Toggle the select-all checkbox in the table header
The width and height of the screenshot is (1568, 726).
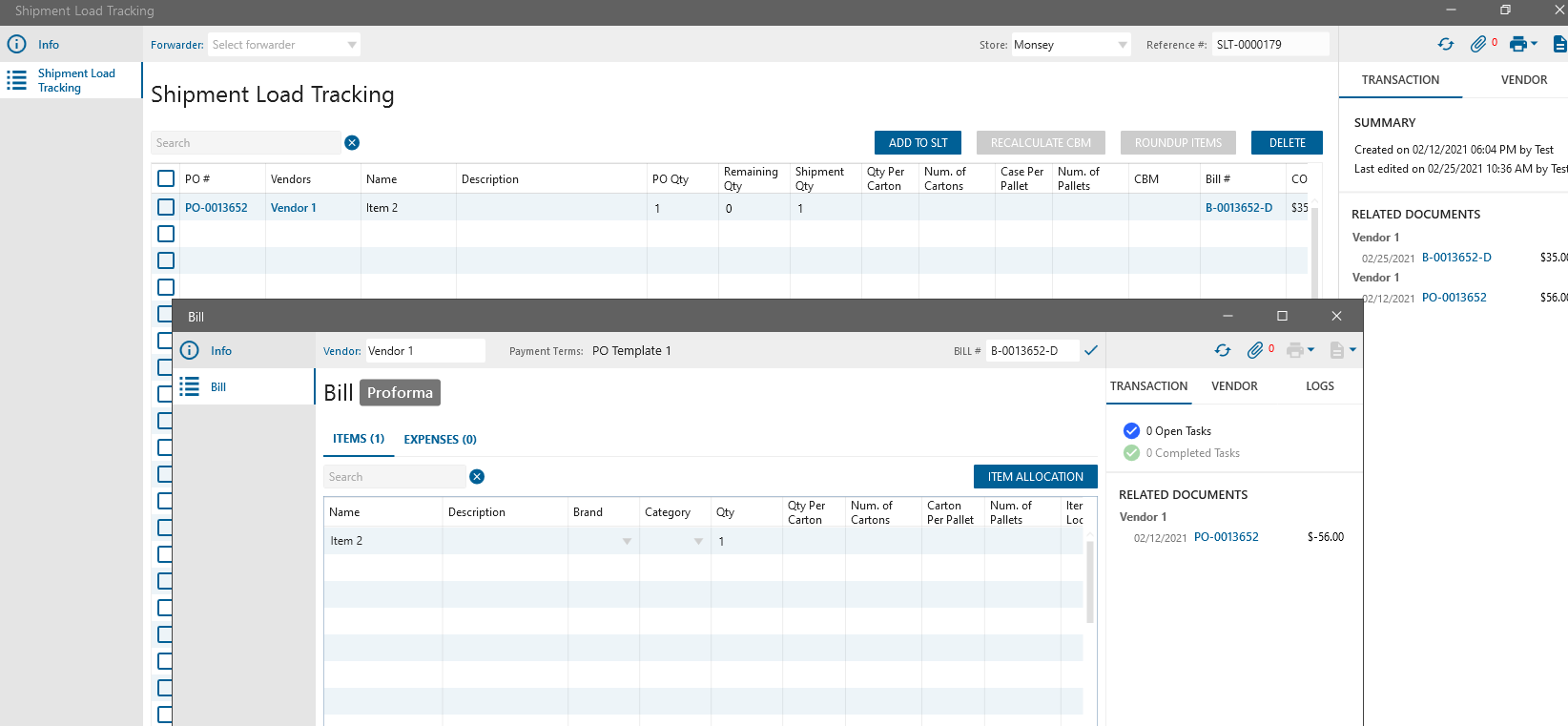click(166, 178)
